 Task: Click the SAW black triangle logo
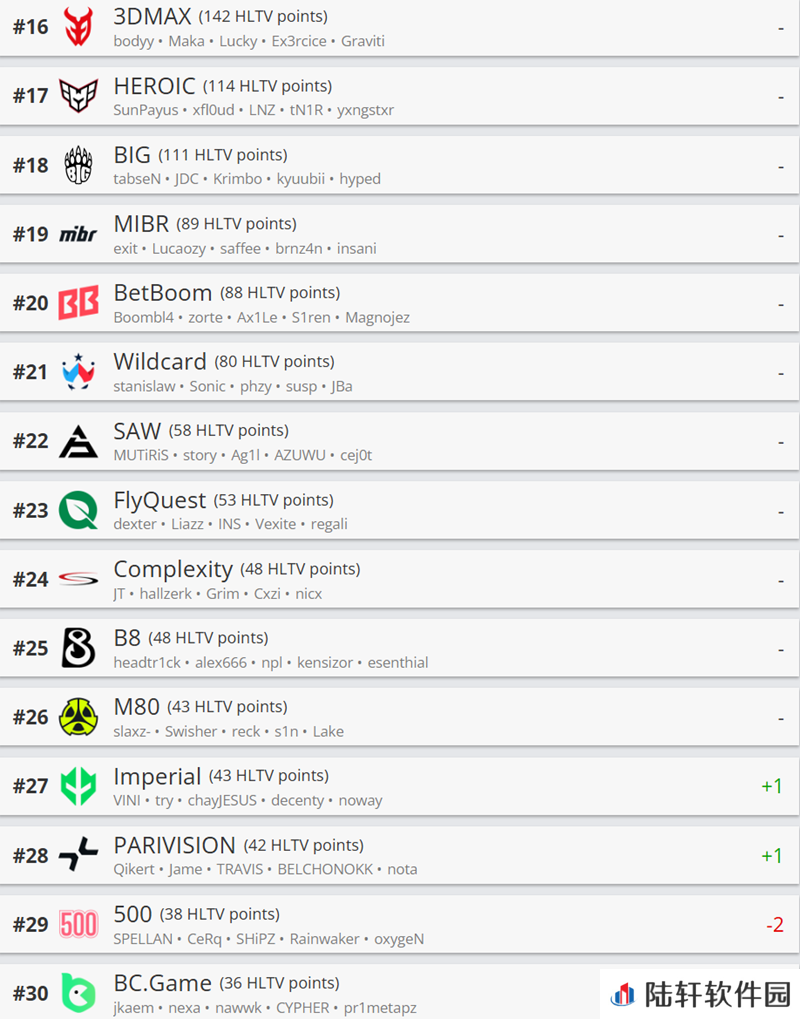tap(78, 441)
